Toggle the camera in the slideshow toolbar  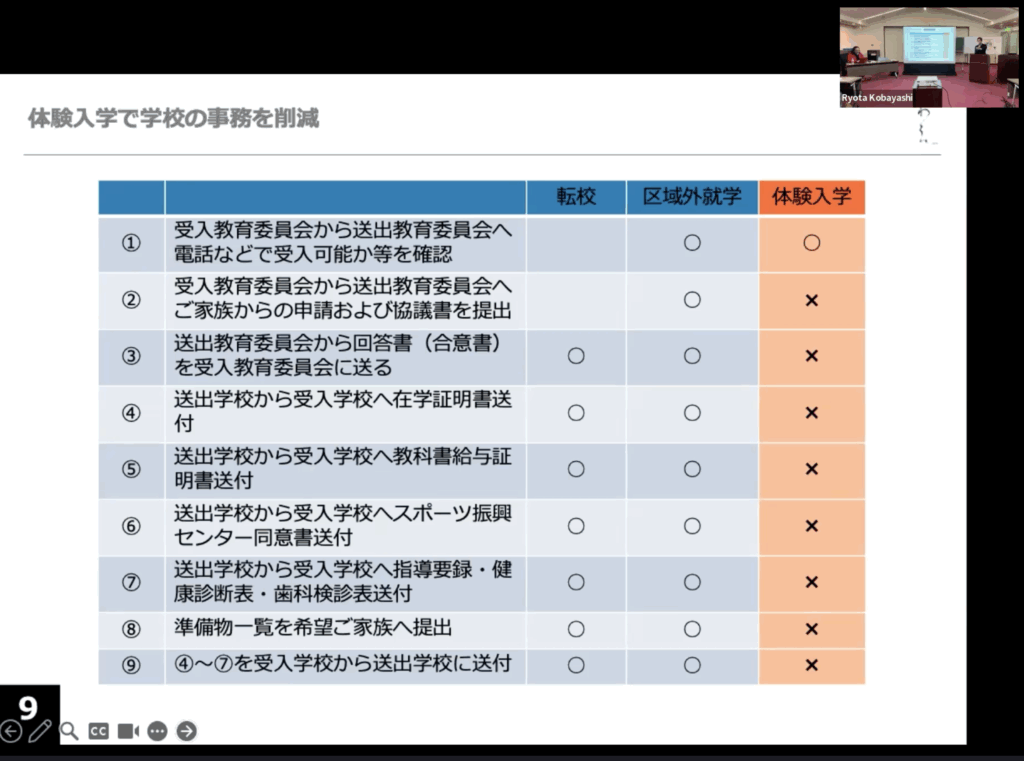tap(128, 731)
